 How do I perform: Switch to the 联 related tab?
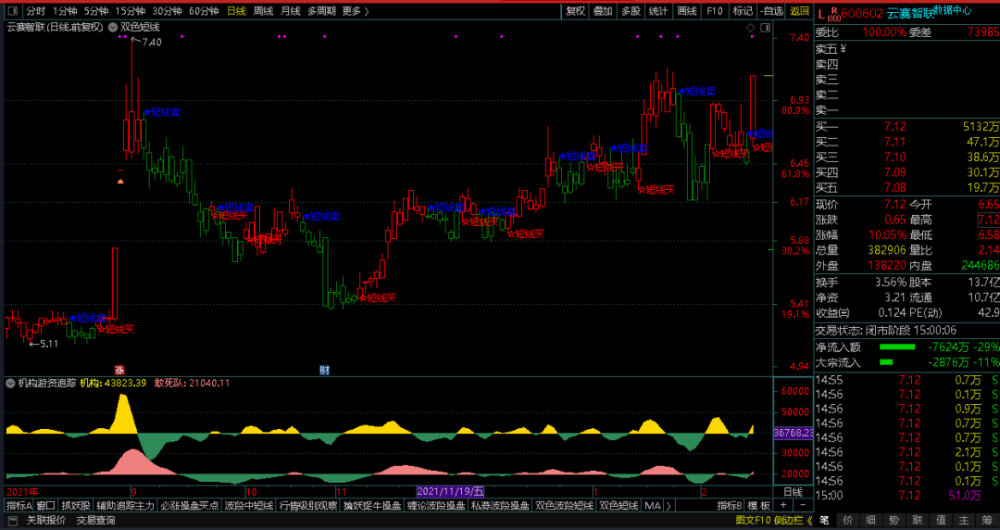click(919, 521)
